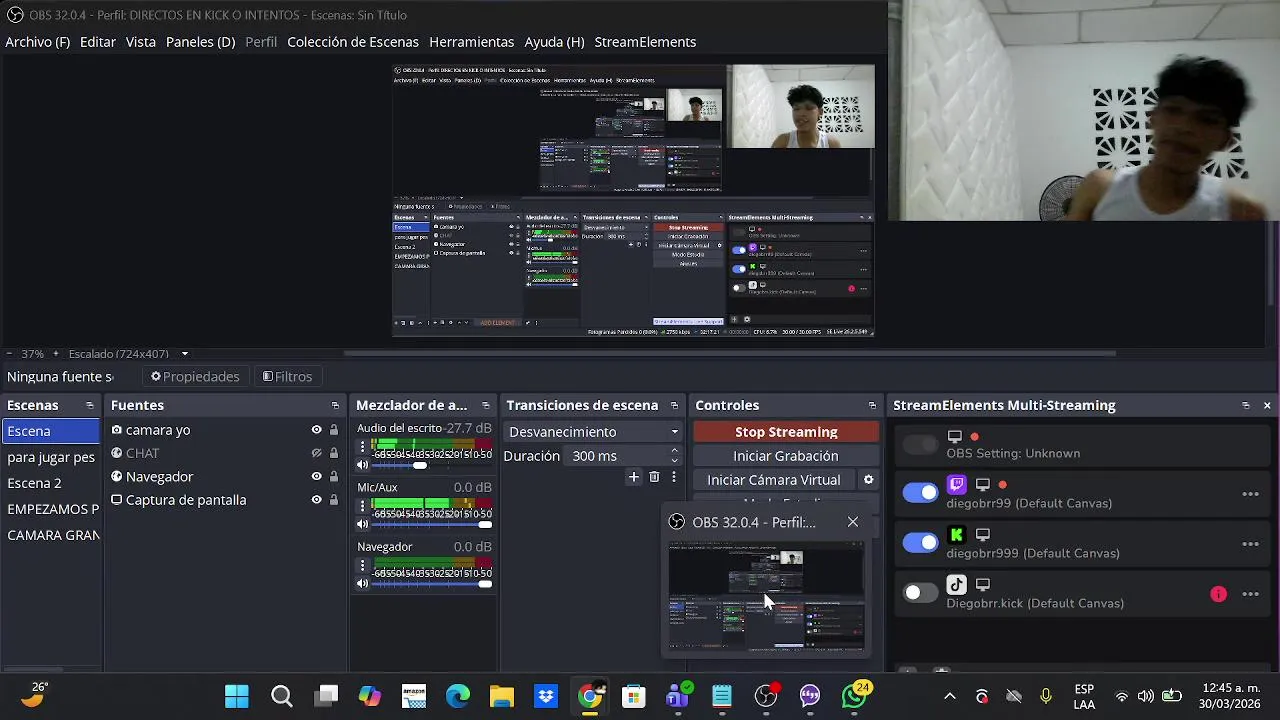Viewport: 1280px width, 720px height.
Task: Click Iniciar Cámara Virtual button
Action: click(774, 480)
